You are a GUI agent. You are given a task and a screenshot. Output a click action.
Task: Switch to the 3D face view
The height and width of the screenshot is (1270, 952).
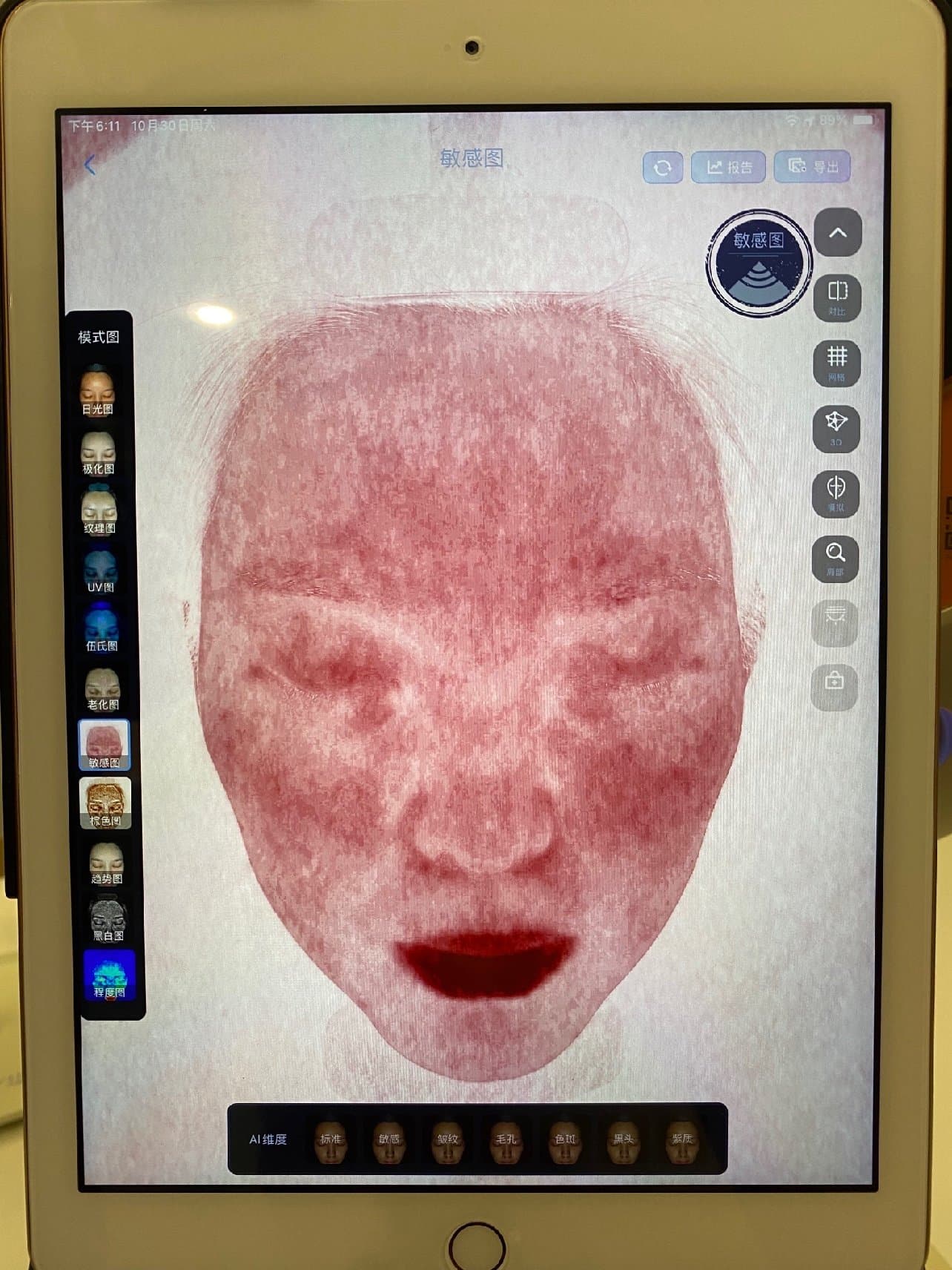[x=836, y=427]
